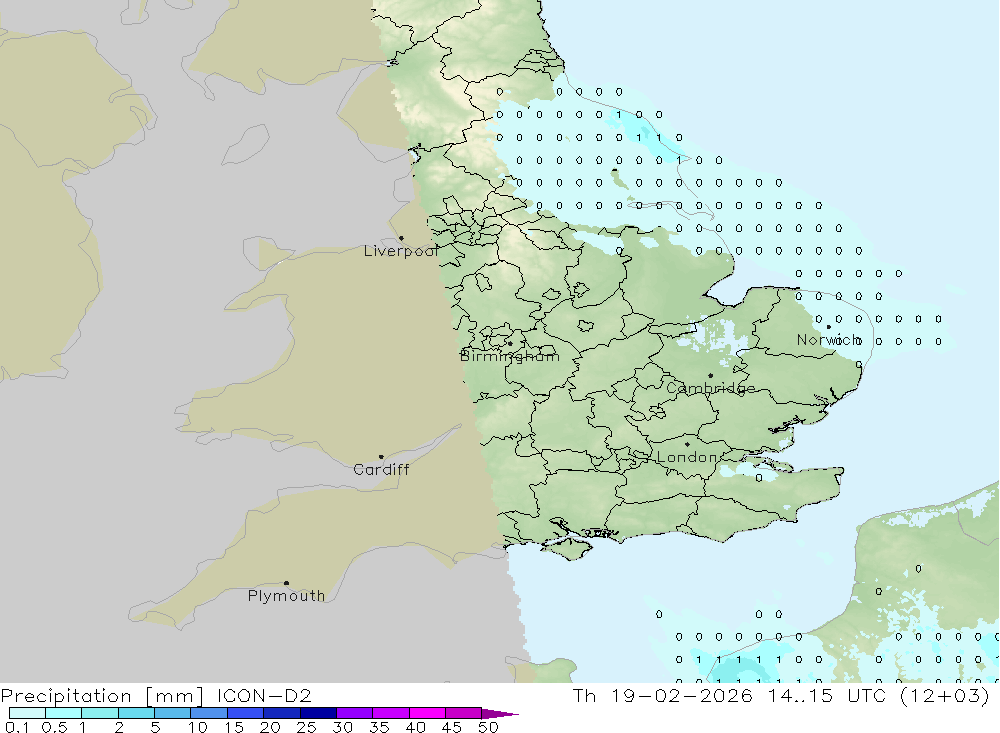The width and height of the screenshot is (1000, 733).
Task: Select the city marker dot above Cambridge label
Action: click(710, 376)
